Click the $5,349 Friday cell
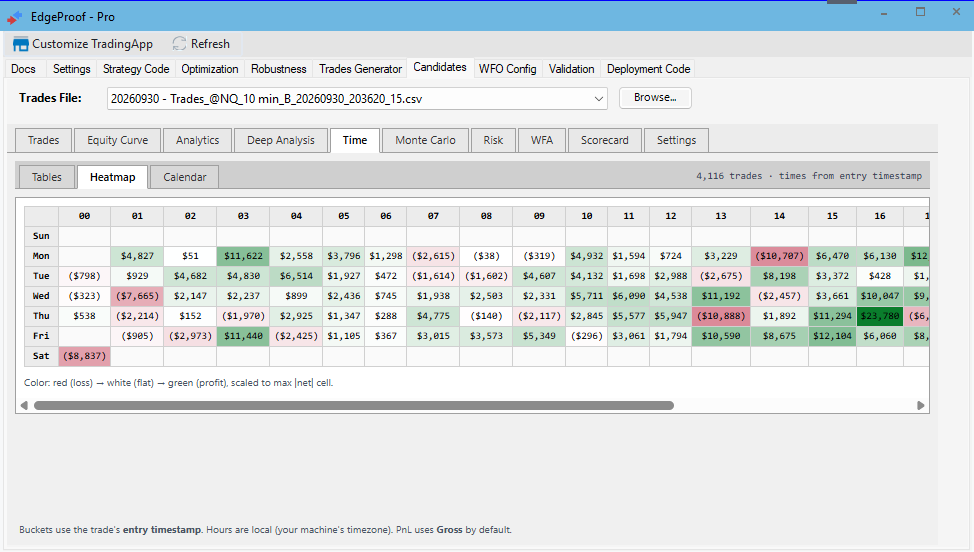This screenshot has height=552, width=974. click(x=539, y=336)
